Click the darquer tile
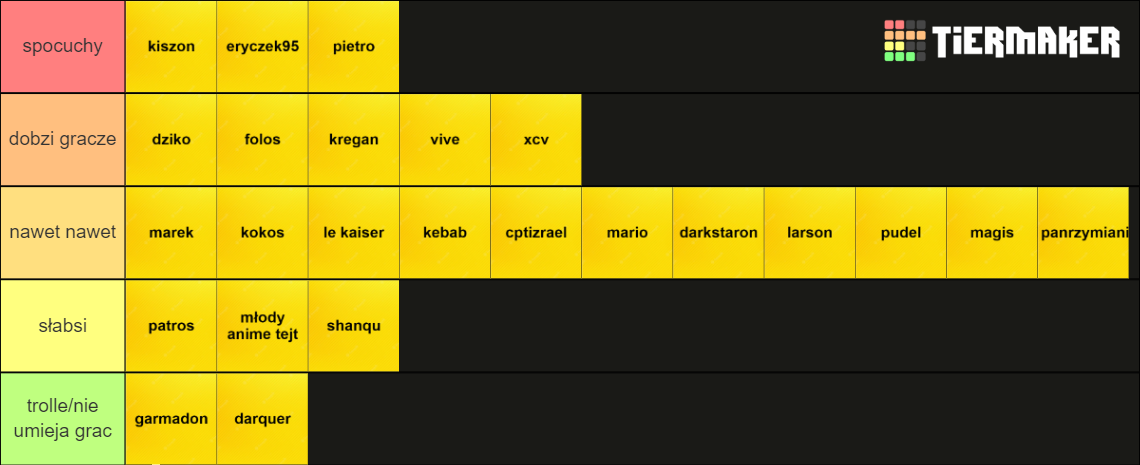The height and width of the screenshot is (465, 1140). [x=262, y=418]
